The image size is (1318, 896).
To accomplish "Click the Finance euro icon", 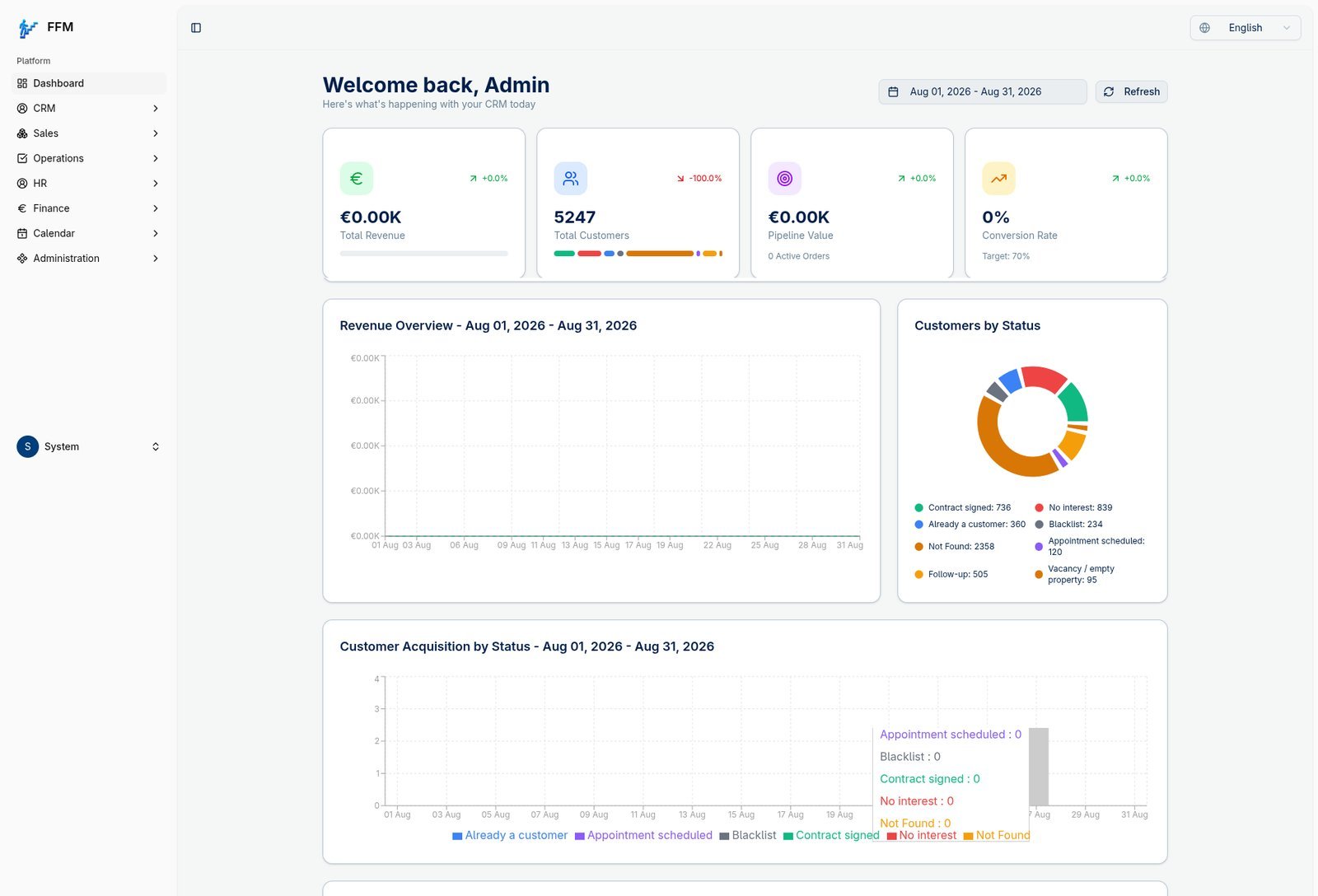I will point(22,208).
